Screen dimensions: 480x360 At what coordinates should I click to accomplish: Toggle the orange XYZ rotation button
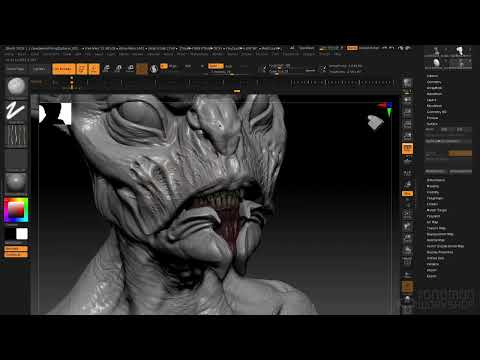pyautogui.click(x=407, y=193)
